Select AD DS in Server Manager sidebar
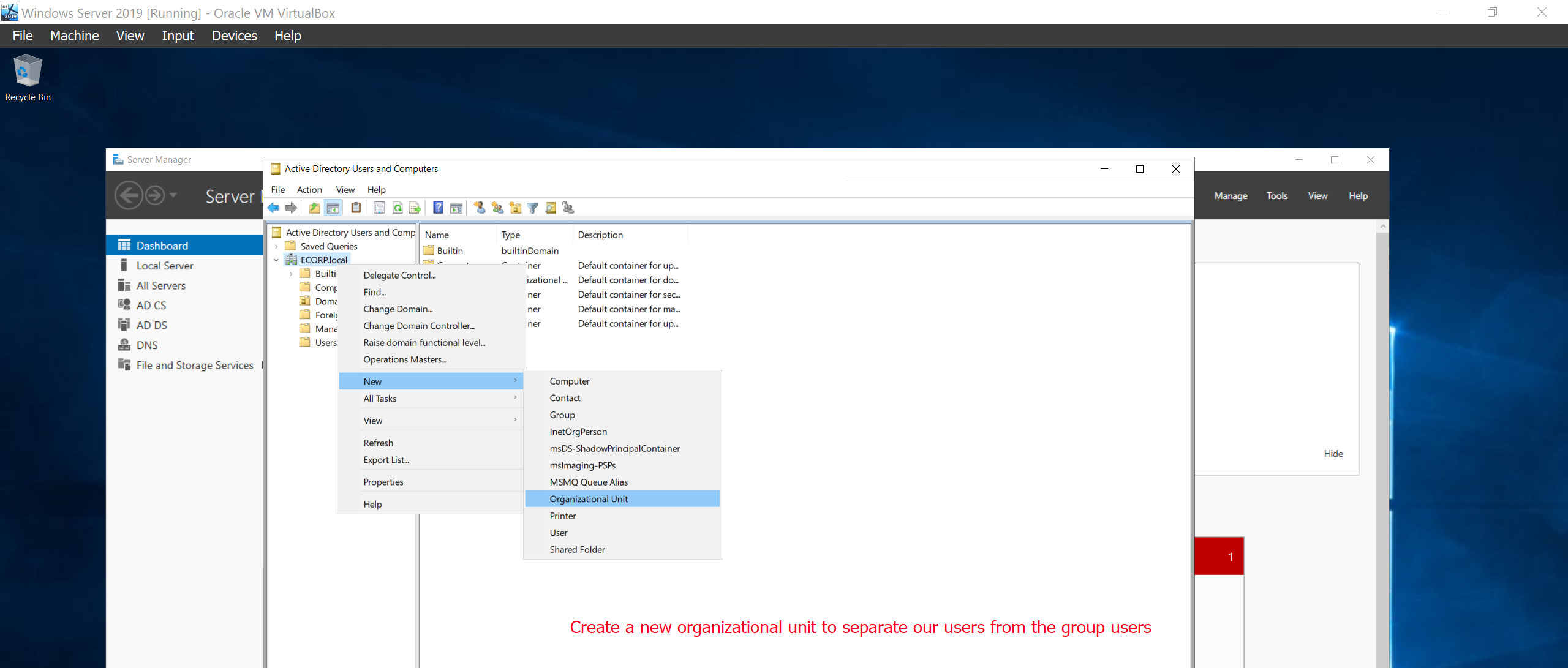The image size is (1568, 668). pyautogui.click(x=151, y=325)
